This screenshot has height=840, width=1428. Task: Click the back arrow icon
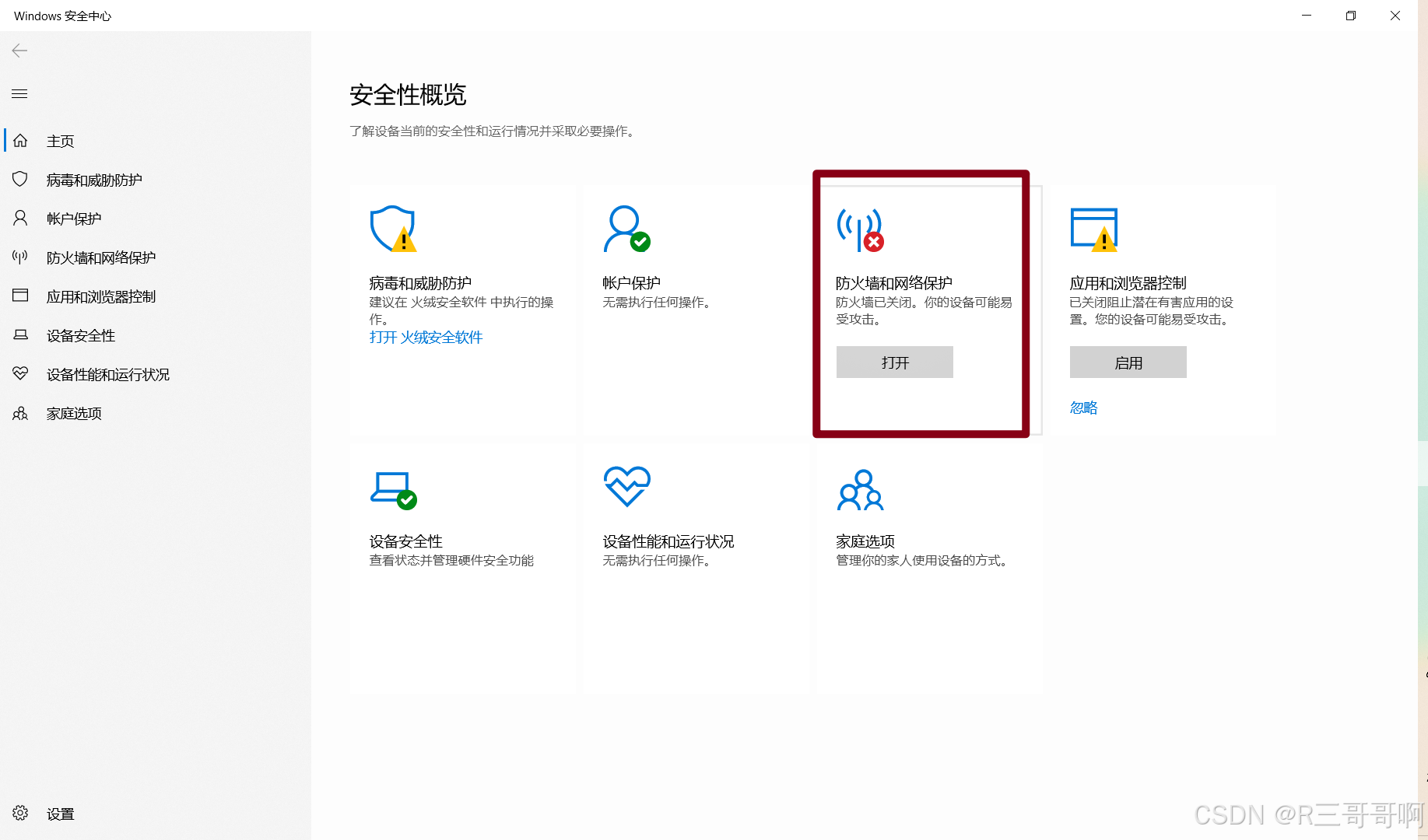20,51
